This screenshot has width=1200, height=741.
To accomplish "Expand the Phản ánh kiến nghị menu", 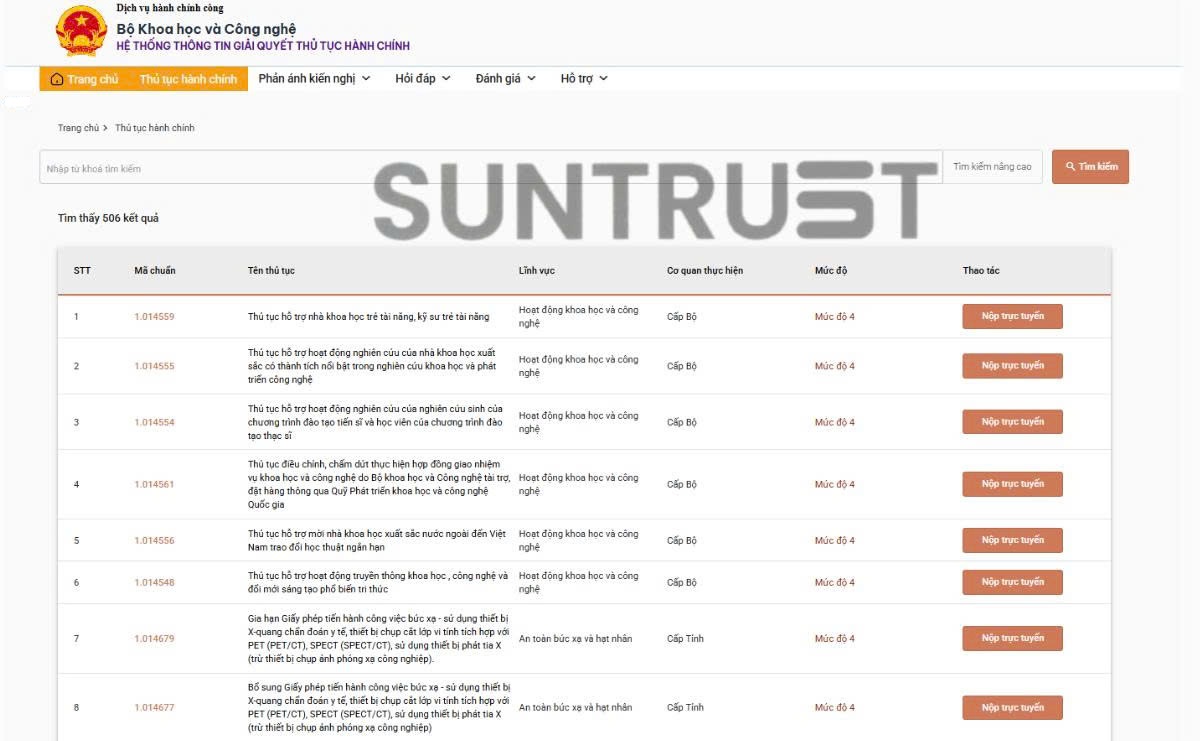I will 314,79.
